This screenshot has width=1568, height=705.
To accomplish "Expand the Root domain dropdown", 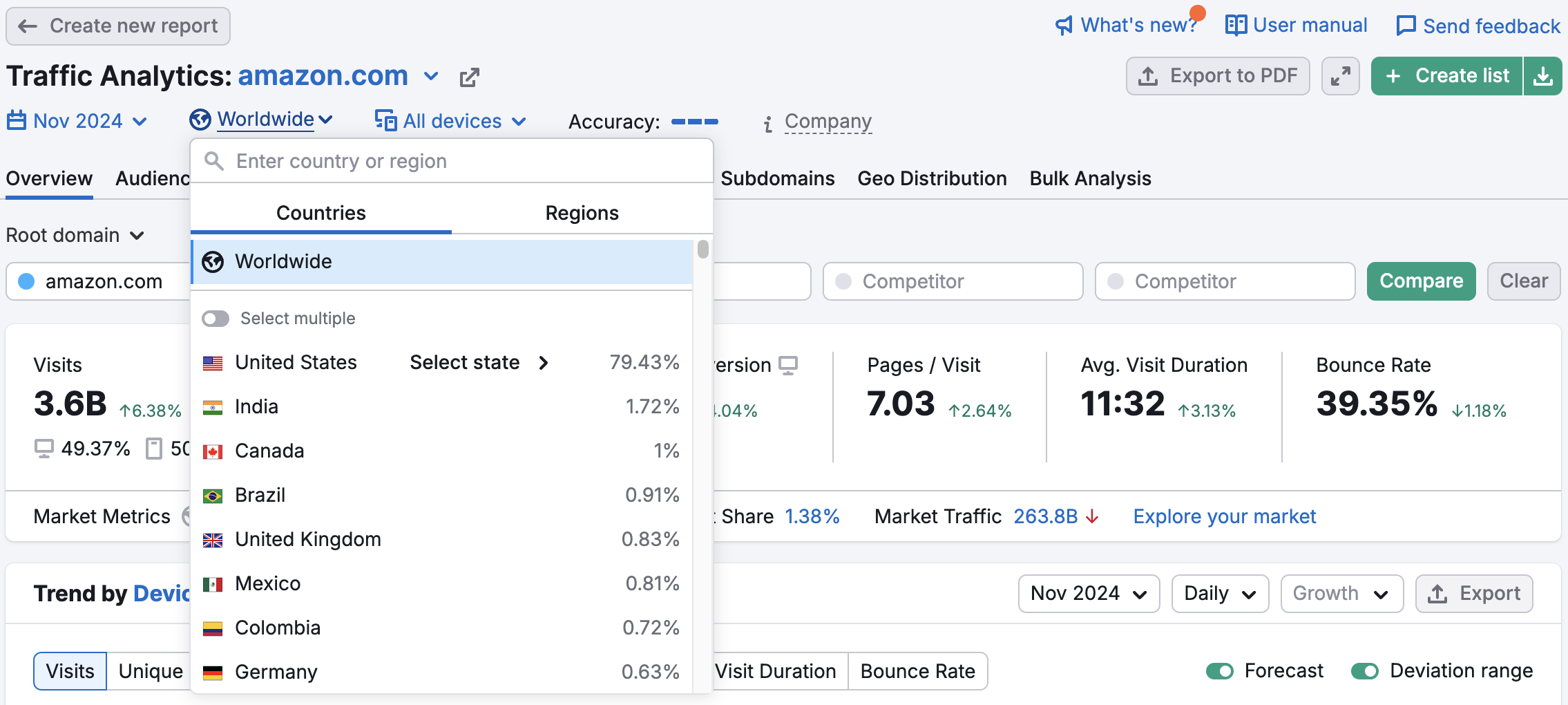I will [x=75, y=236].
